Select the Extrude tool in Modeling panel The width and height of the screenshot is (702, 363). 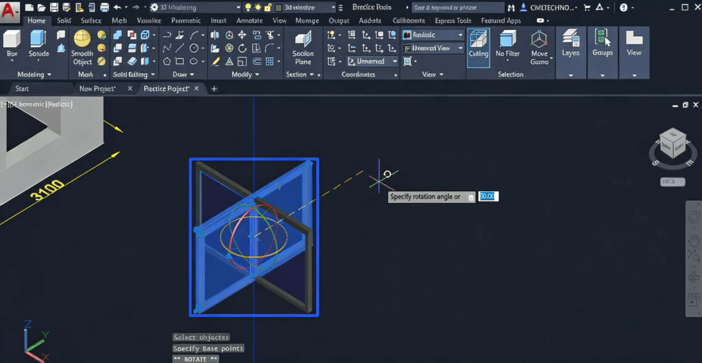point(39,44)
